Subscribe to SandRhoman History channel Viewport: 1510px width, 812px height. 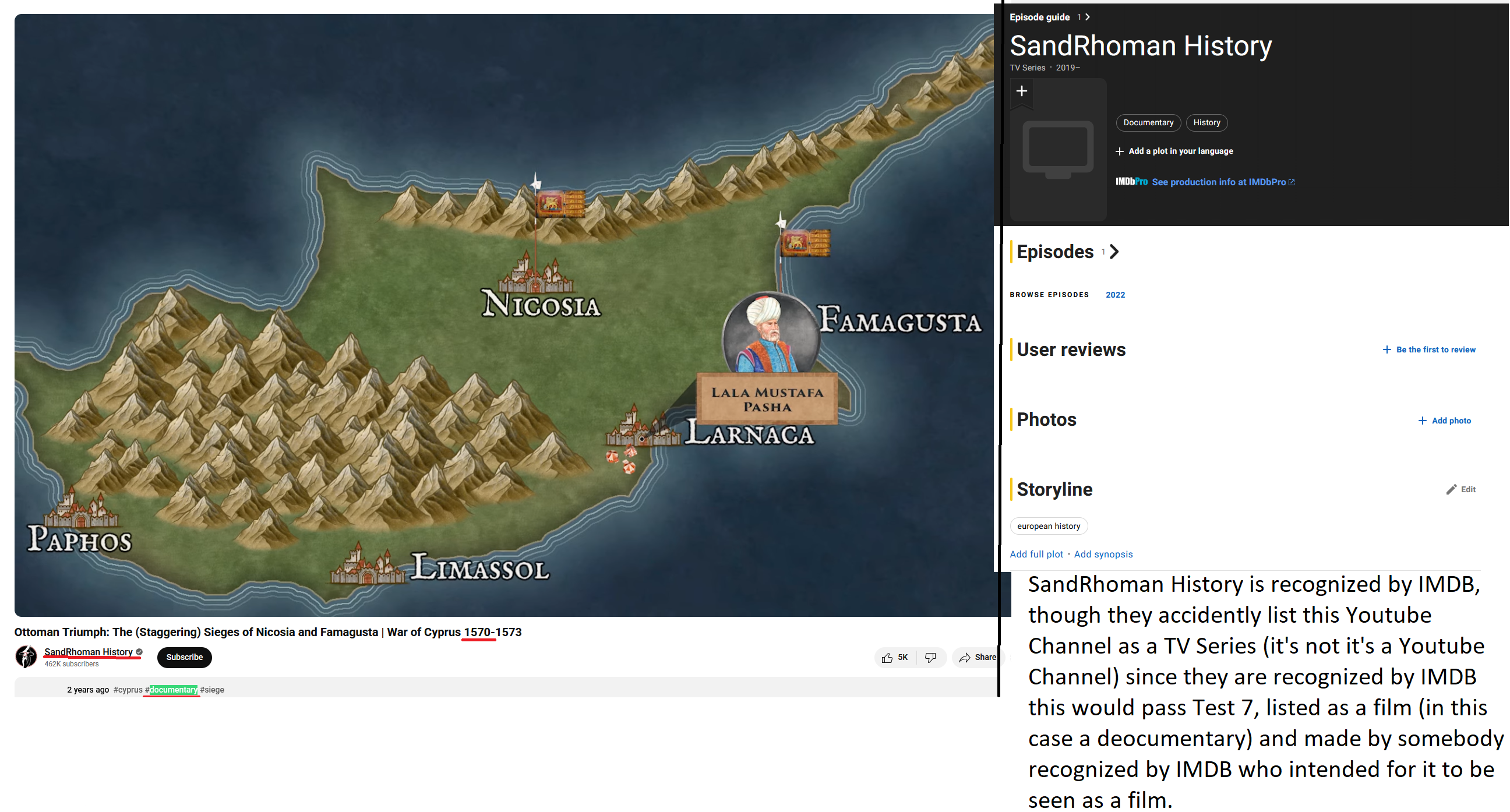coord(184,657)
